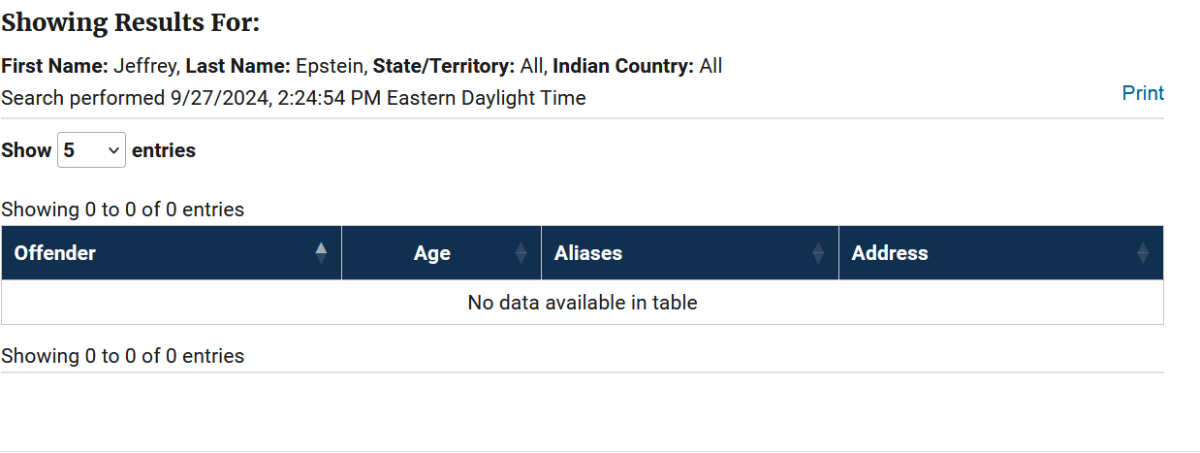Click the search performed timestamp text
Viewport: 1200px width, 453px height.
(x=293, y=98)
